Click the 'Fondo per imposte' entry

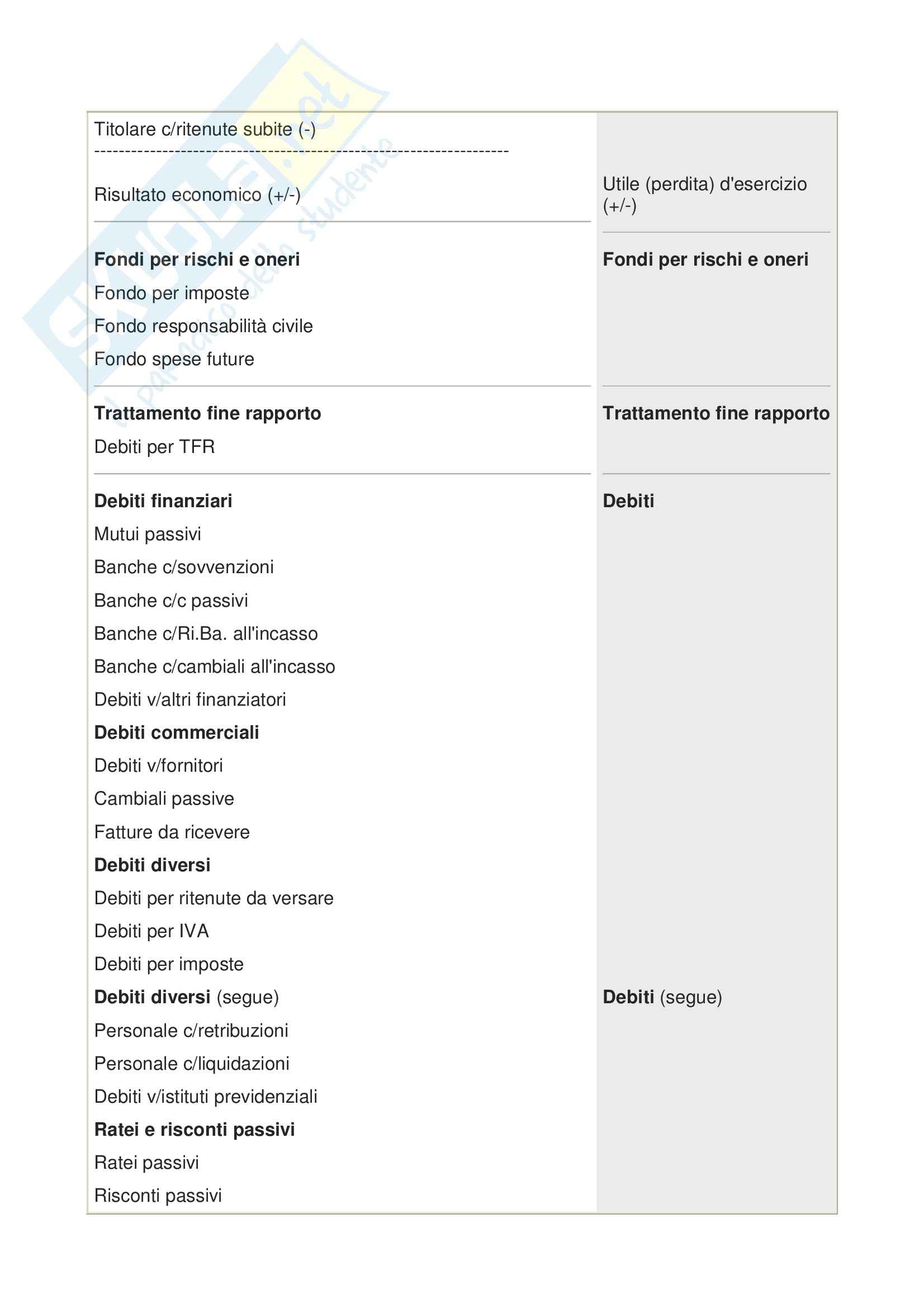click(x=172, y=294)
